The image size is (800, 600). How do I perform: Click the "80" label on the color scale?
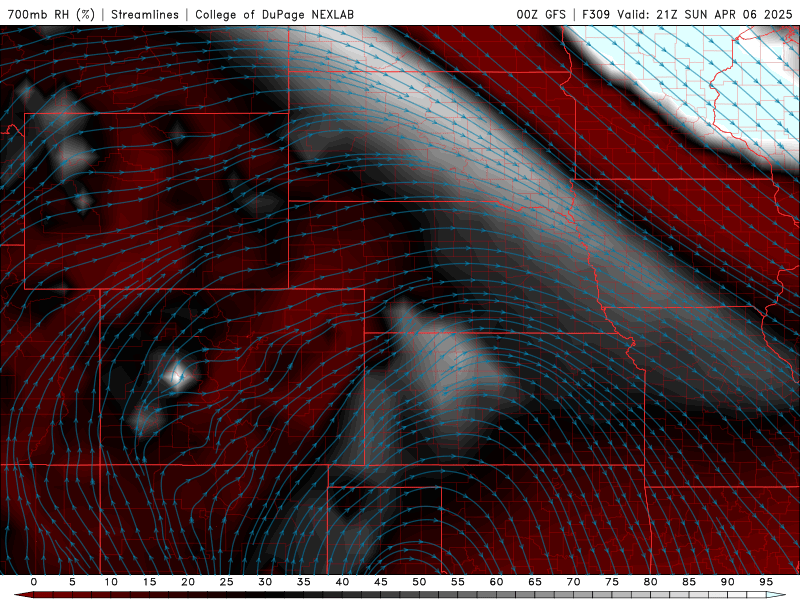coord(651,582)
